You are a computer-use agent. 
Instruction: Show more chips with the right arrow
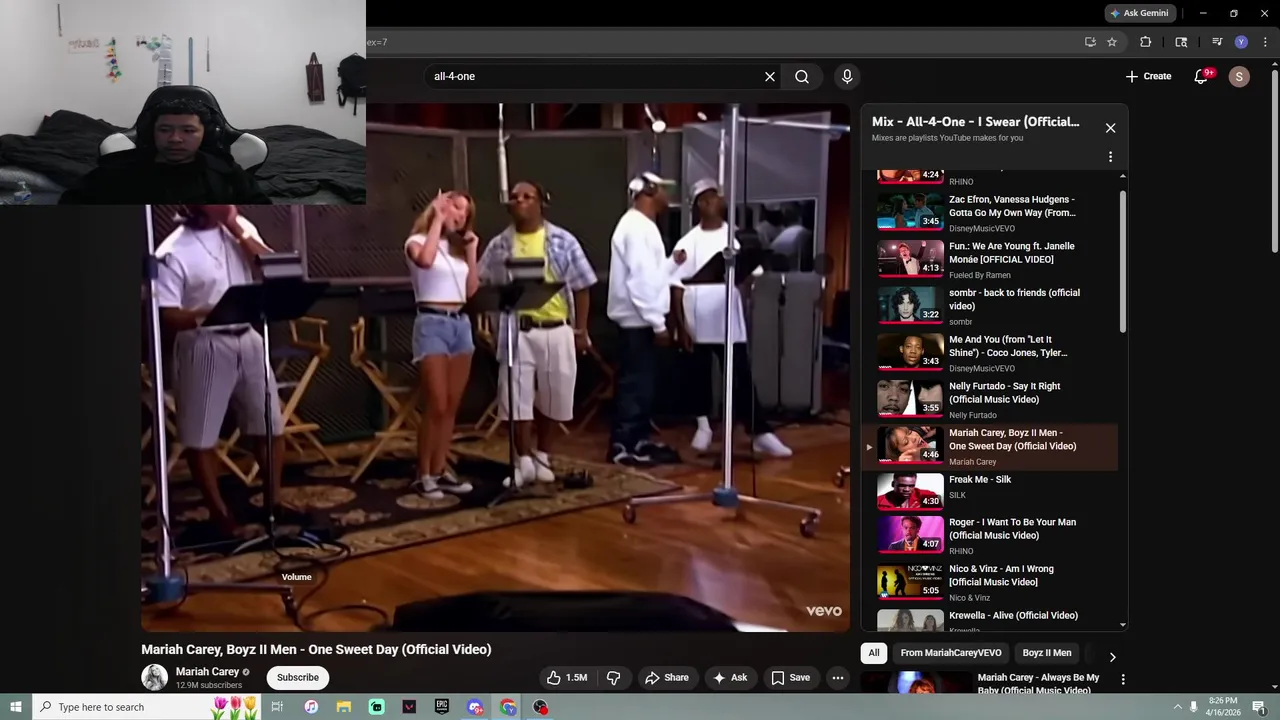(1112, 657)
